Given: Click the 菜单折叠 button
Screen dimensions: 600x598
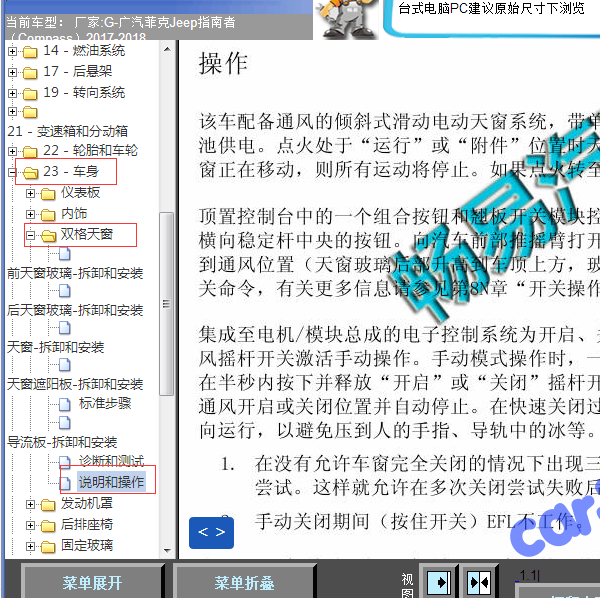Looking at the screenshot, I should click(x=244, y=583).
